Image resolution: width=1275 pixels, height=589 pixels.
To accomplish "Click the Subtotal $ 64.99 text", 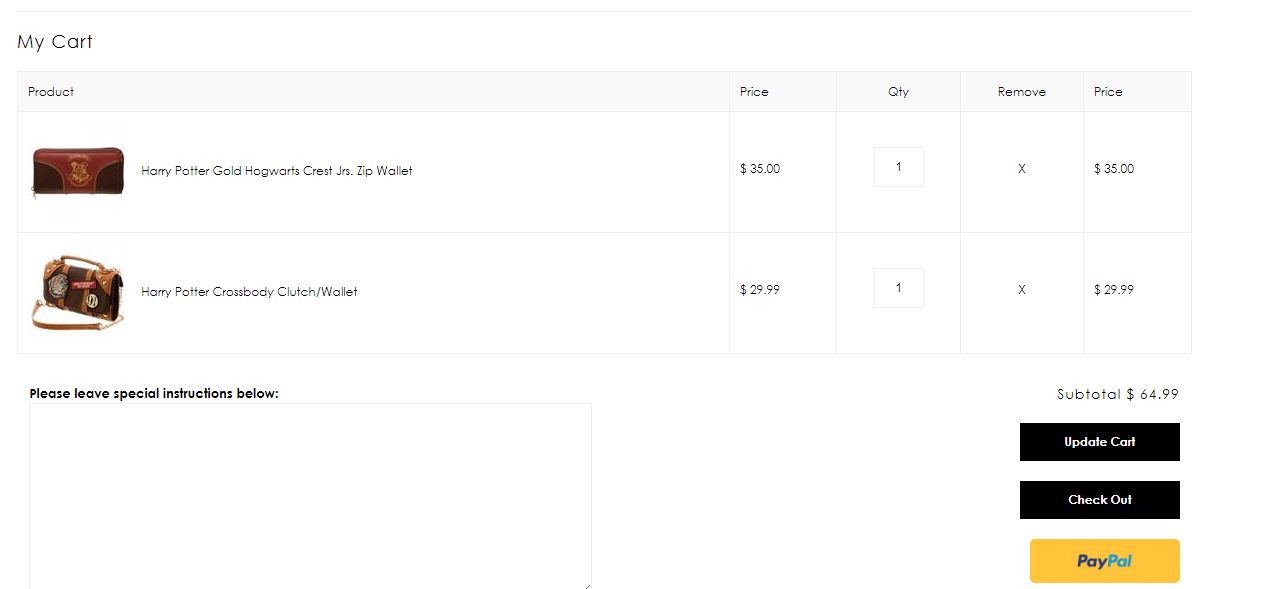I will [x=1117, y=394].
